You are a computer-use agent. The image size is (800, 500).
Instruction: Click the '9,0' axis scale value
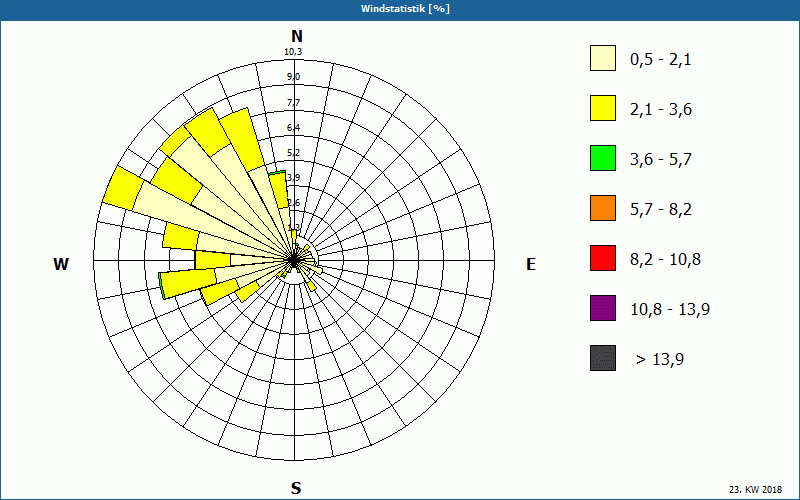point(293,77)
